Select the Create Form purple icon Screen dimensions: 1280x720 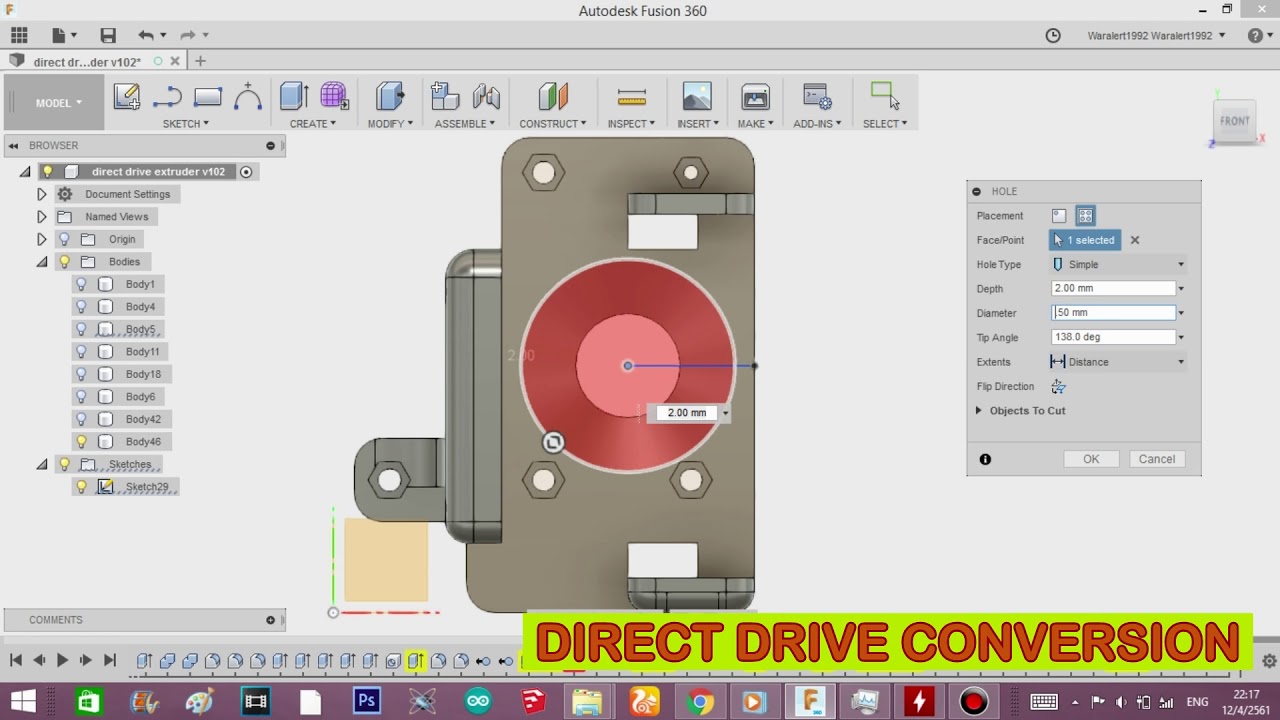334,97
